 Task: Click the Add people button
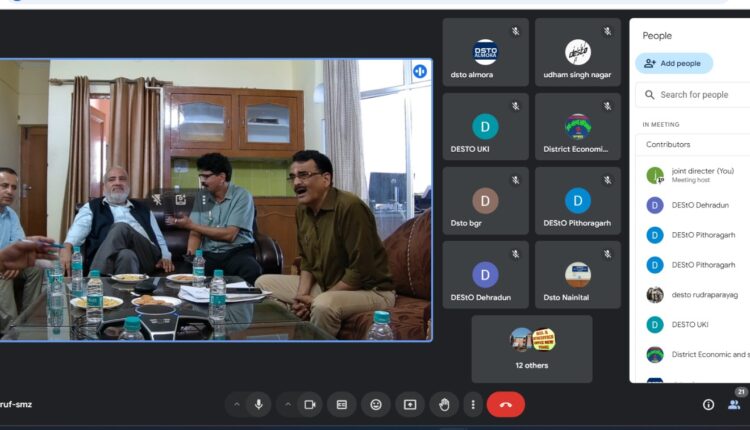[x=674, y=63]
